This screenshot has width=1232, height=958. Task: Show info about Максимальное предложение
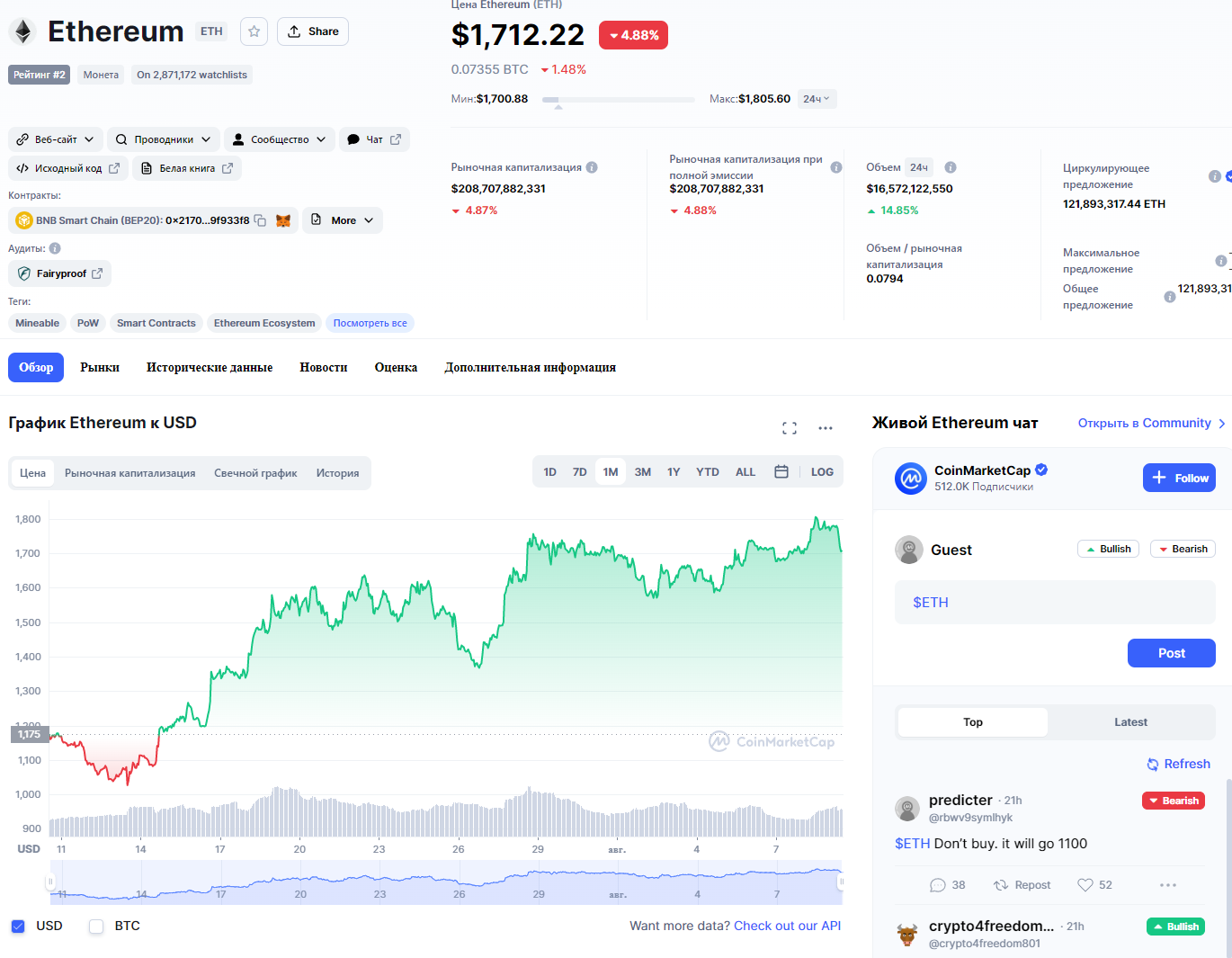point(1221,261)
